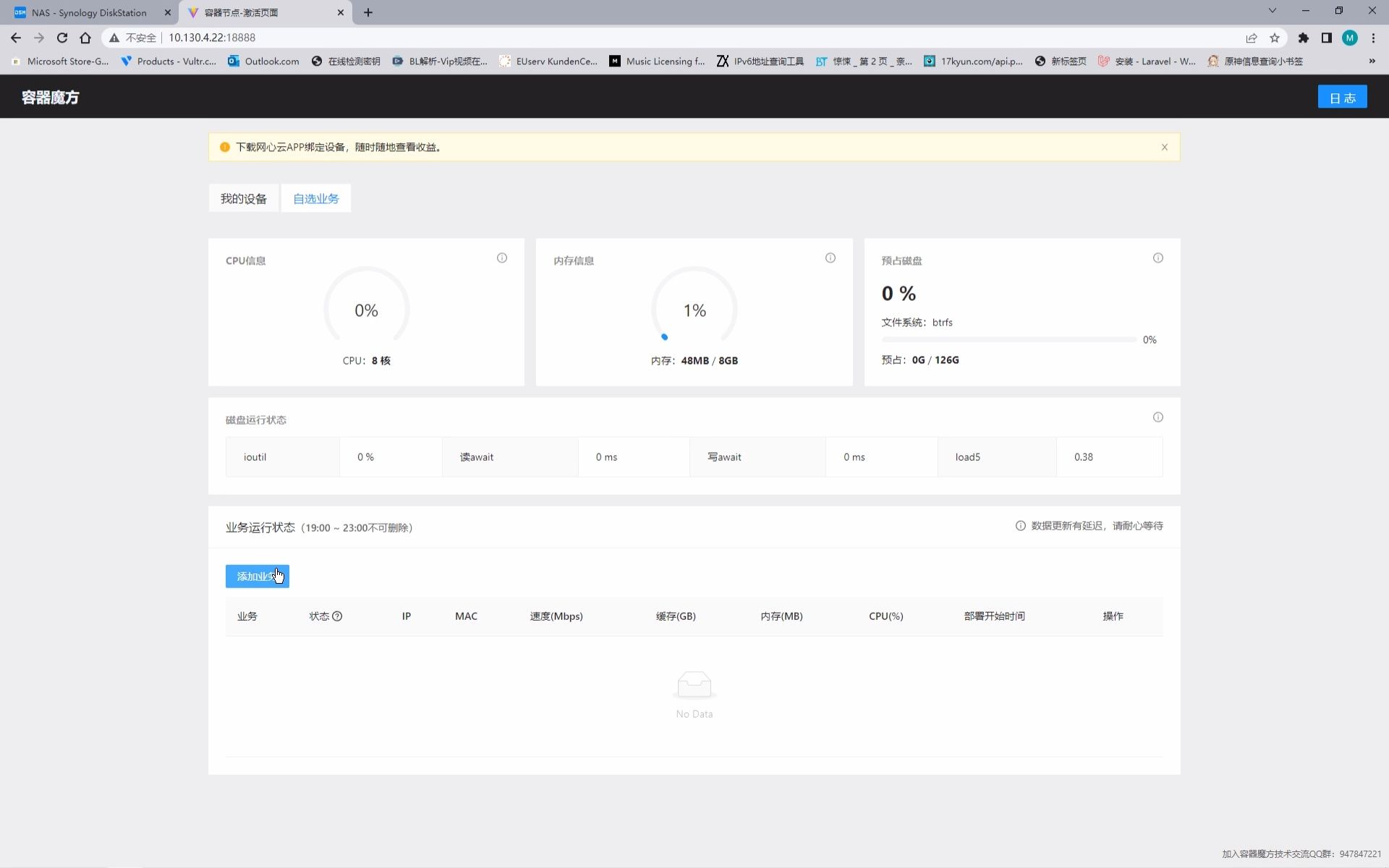Click the status column question mark icon

(x=337, y=616)
